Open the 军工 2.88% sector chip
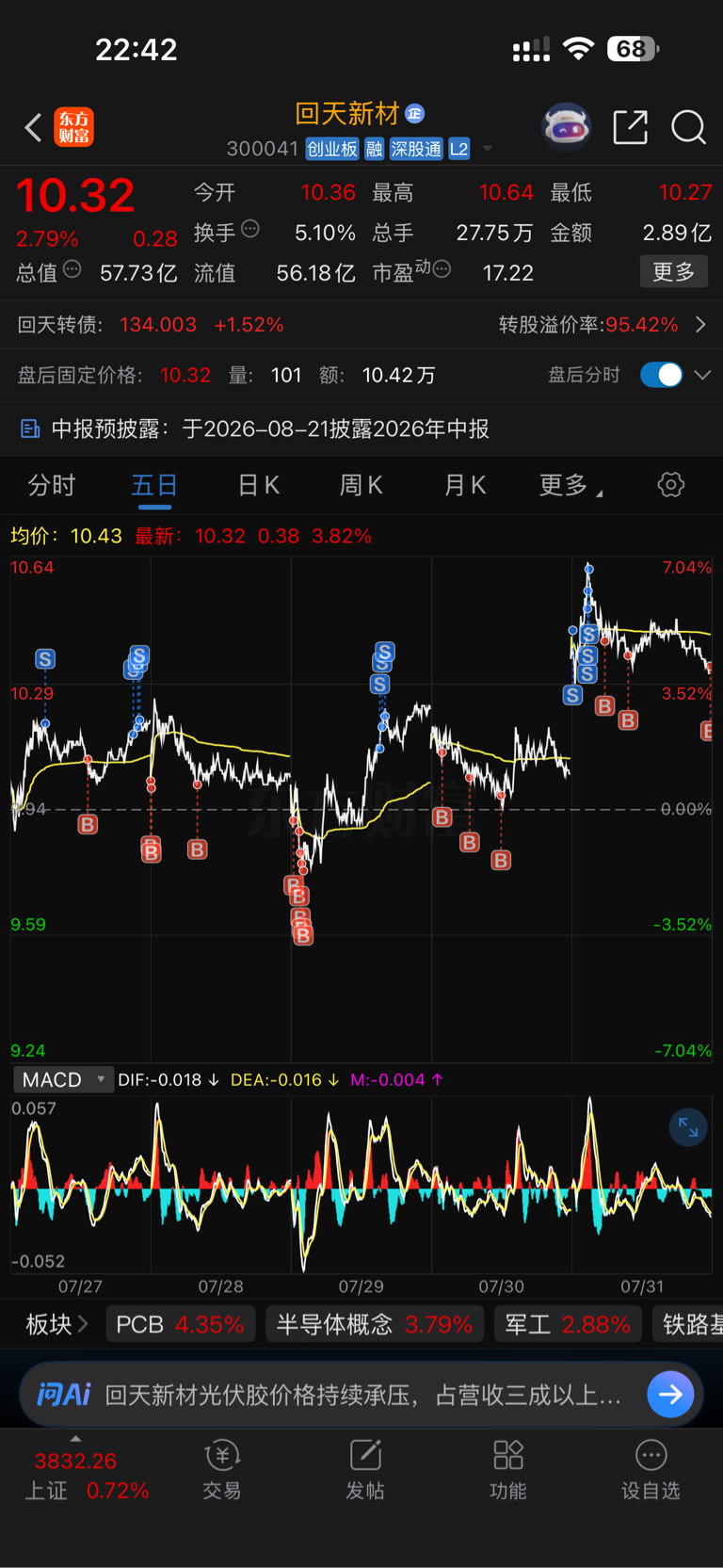723x1568 pixels. [568, 1324]
